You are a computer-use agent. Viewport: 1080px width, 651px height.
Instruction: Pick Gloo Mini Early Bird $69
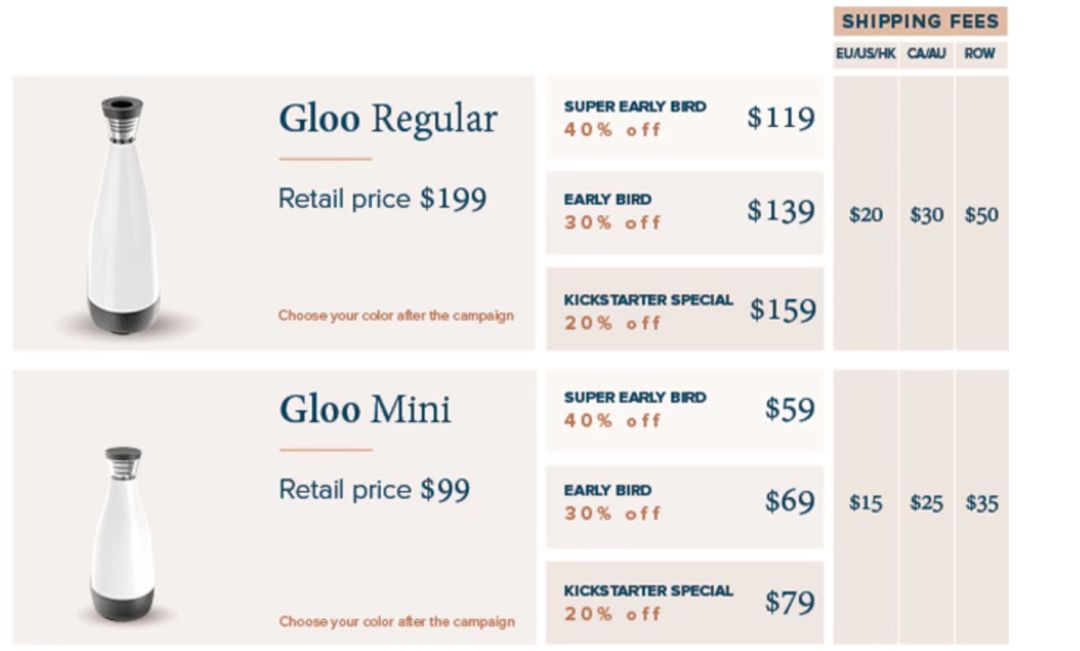tap(685, 502)
